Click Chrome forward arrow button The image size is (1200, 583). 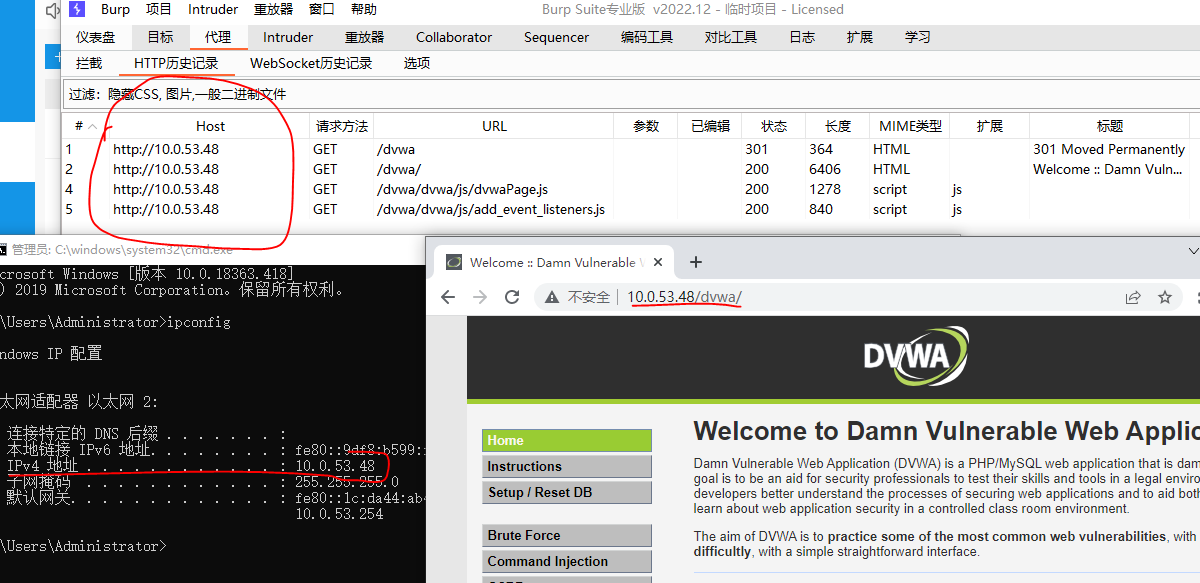tap(480, 297)
